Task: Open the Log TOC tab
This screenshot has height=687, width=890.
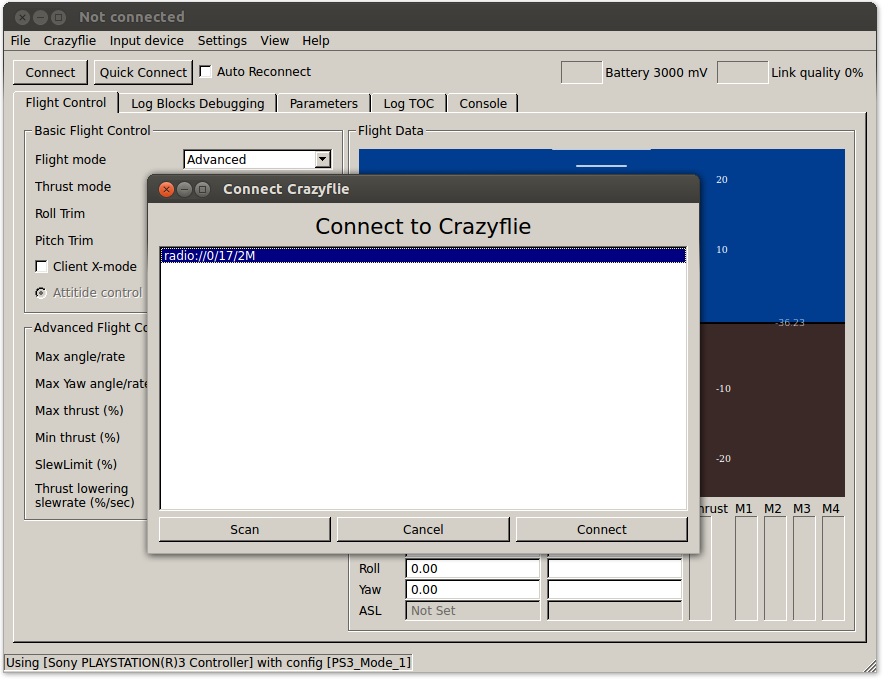Action: 409,104
